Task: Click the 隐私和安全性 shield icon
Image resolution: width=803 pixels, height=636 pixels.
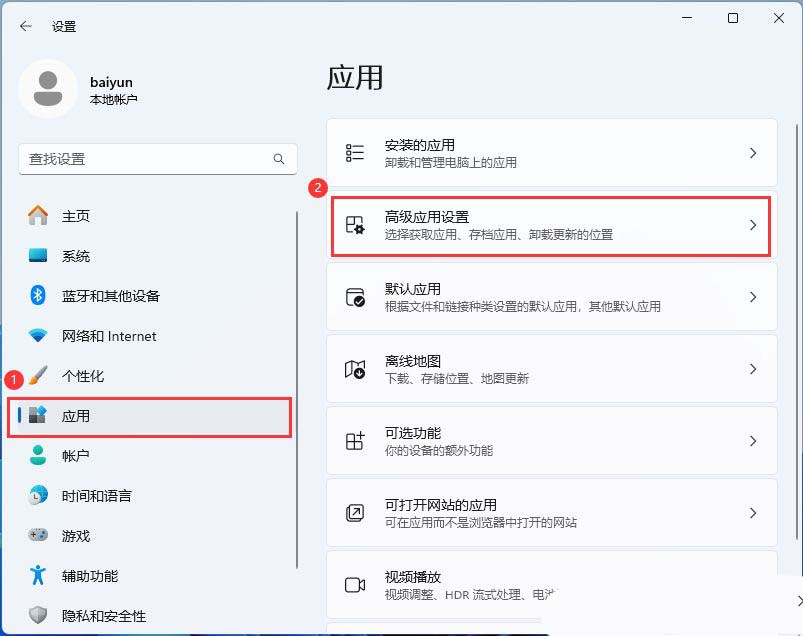Action: click(x=38, y=616)
